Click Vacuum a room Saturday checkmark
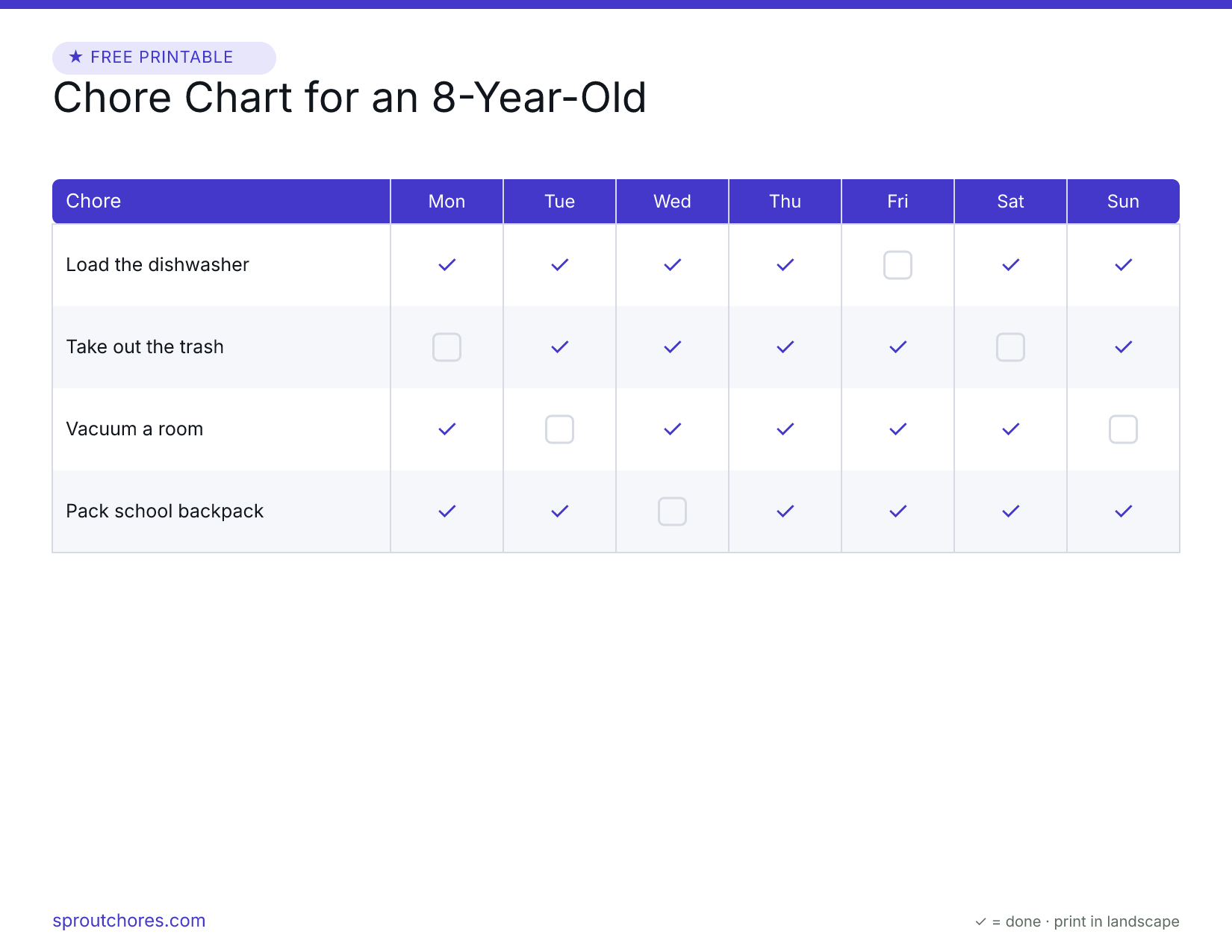 tap(1010, 429)
